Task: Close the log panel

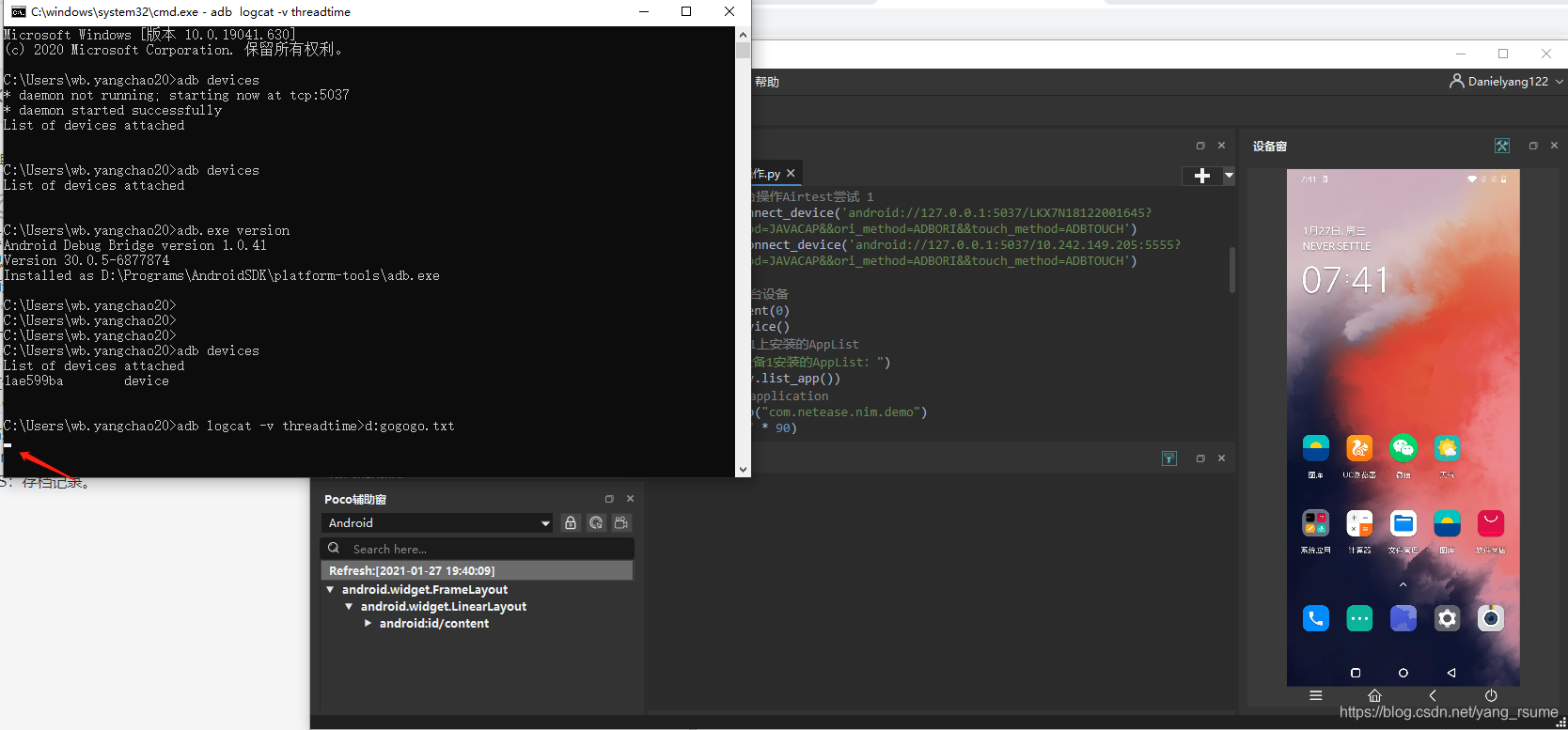Action: point(1222,458)
